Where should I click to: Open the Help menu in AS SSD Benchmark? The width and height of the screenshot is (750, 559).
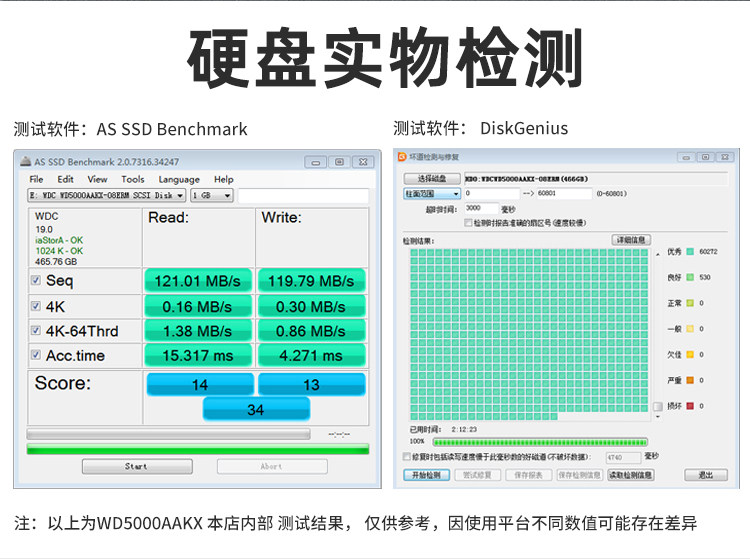223,179
